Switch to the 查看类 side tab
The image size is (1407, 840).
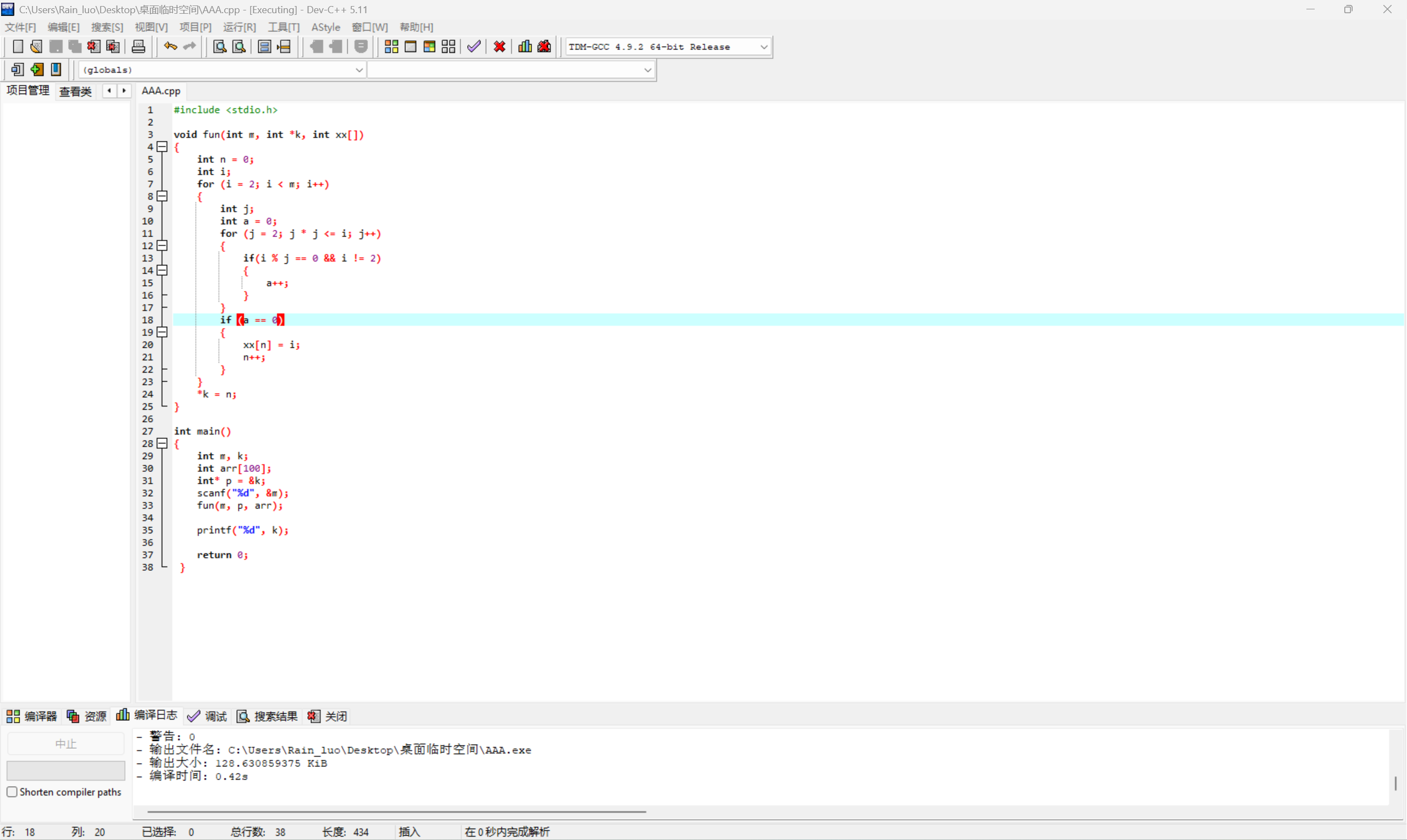[x=75, y=91]
